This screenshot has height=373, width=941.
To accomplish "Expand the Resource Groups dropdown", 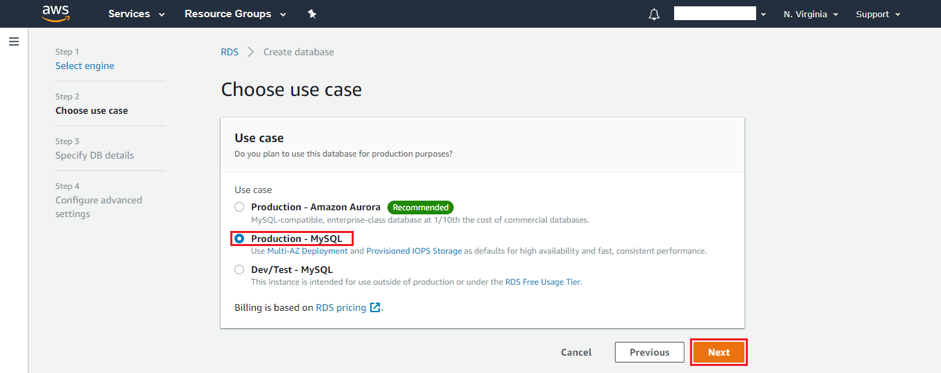I will pos(235,14).
